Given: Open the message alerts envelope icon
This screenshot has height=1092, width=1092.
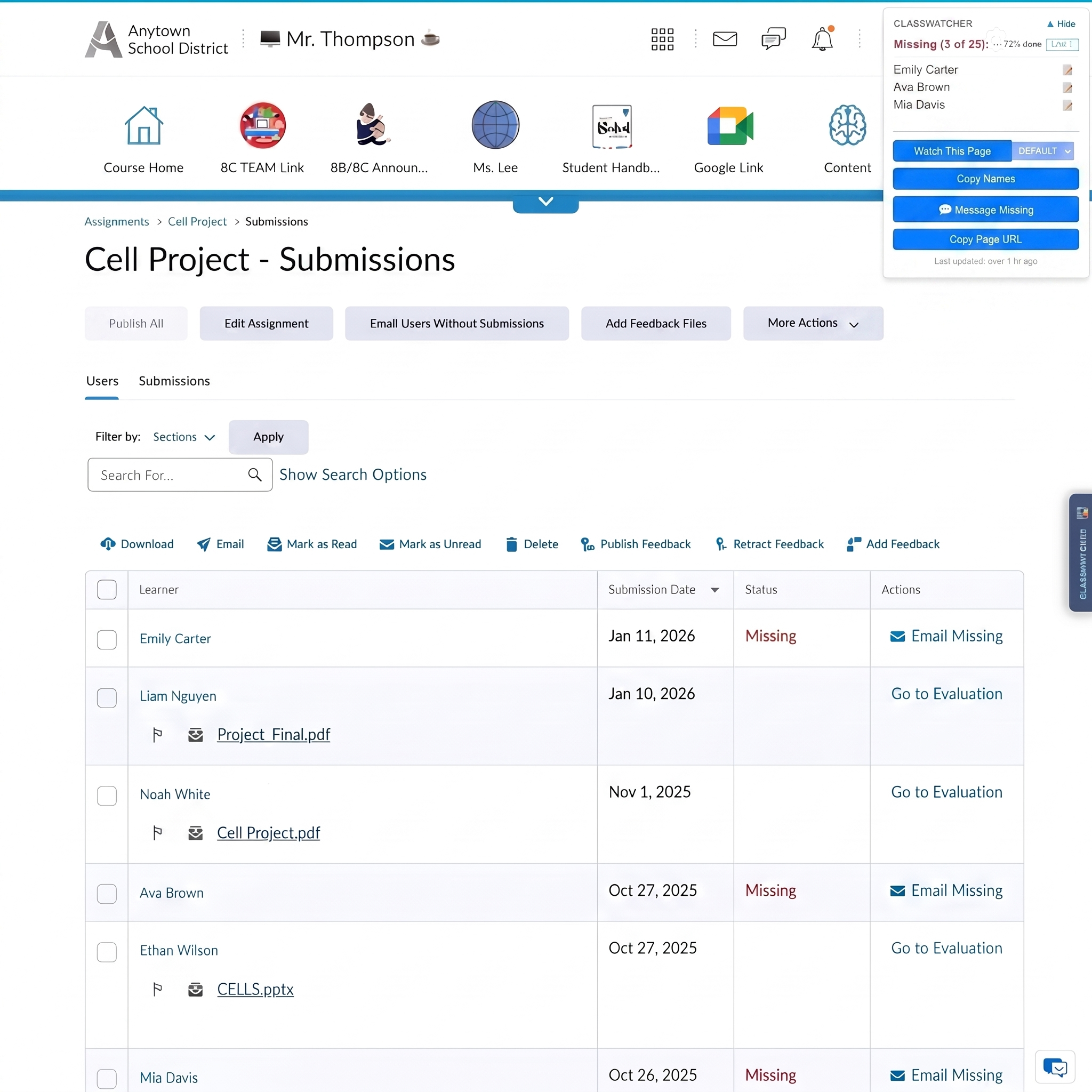Looking at the screenshot, I should 725,39.
